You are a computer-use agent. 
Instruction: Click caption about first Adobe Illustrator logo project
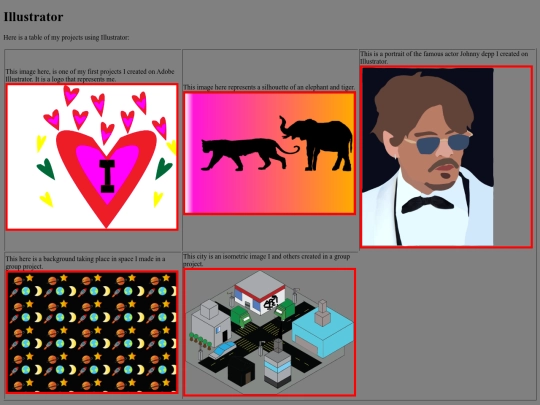pyautogui.click(x=90, y=75)
